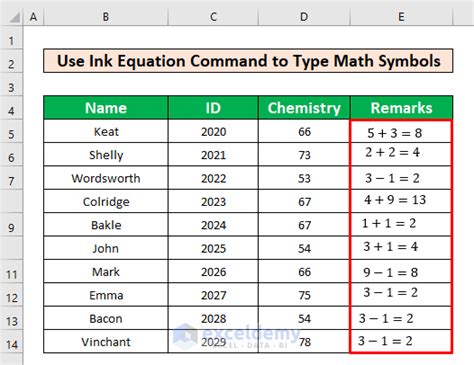Select column D header
This screenshot has height=365, width=474.
[304, 17]
